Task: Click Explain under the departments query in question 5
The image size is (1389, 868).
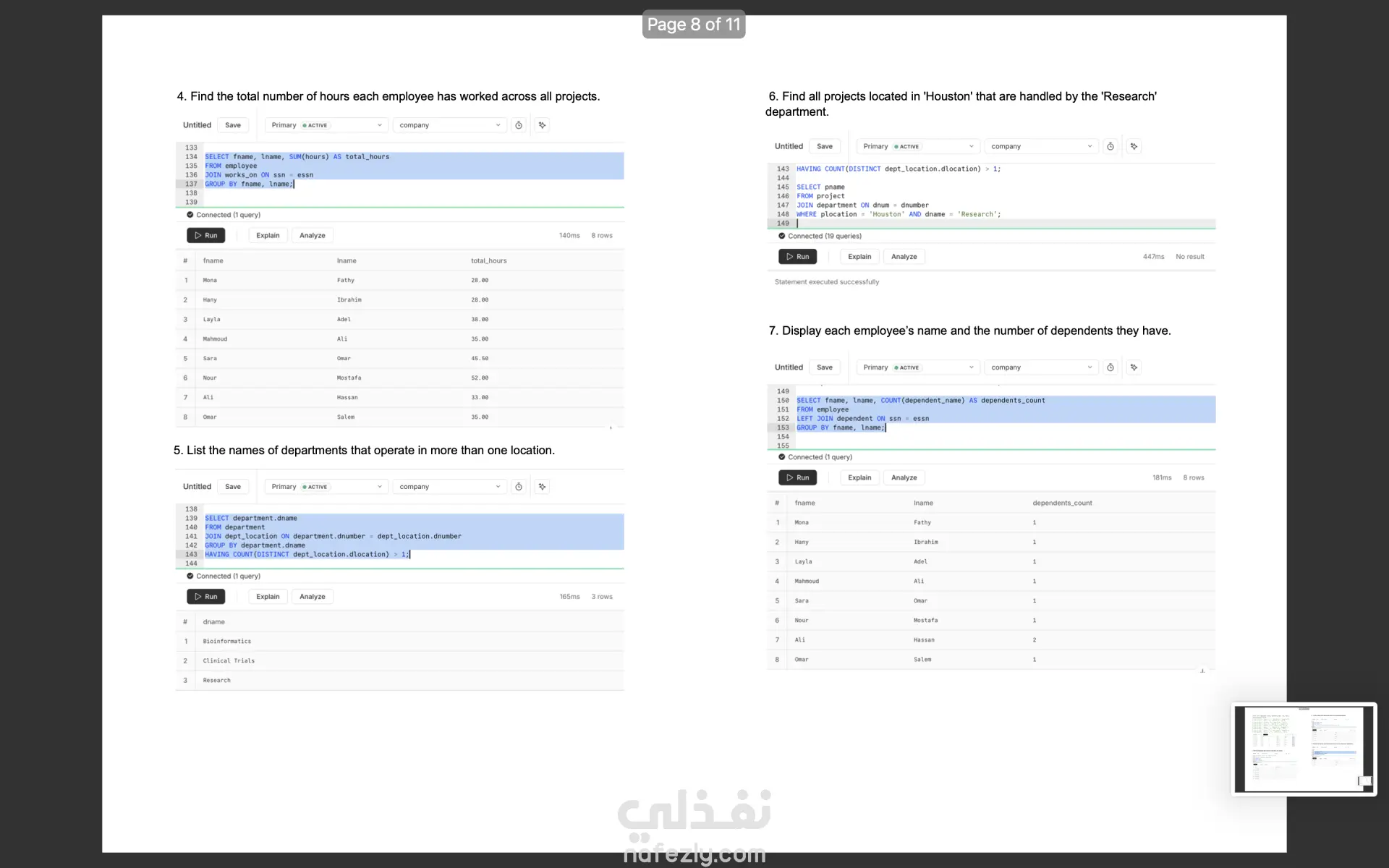Action: [x=268, y=597]
